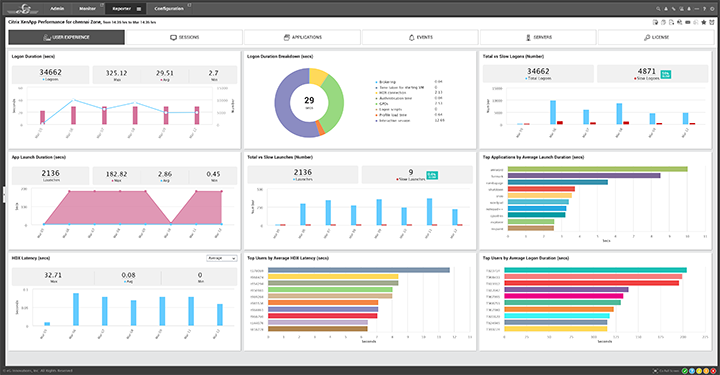720x375 pixels.
Task: Toggle the GPOs legend entry
Action: pos(382,104)
